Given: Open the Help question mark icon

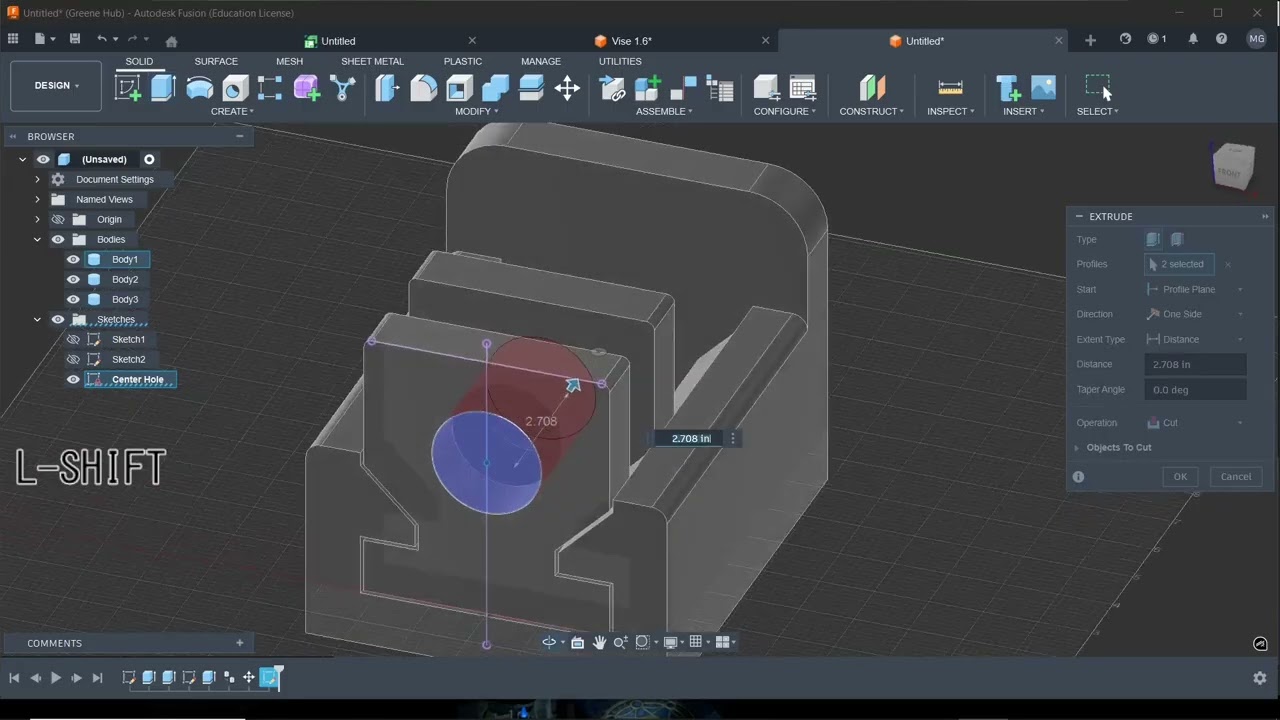Looking at the screenshot, I should pyautogui.click(x=1221, y=39).
